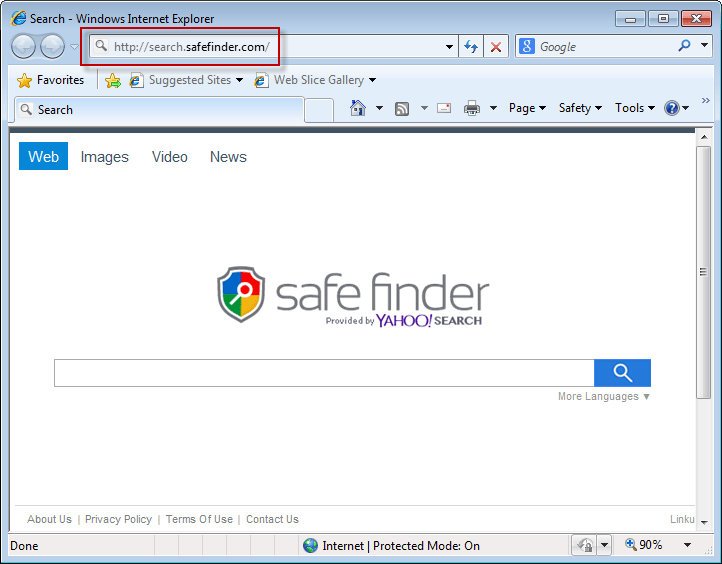Open the Terms Of Use link
The height and width of the screenshot is (564, 722).
point(199,519)
